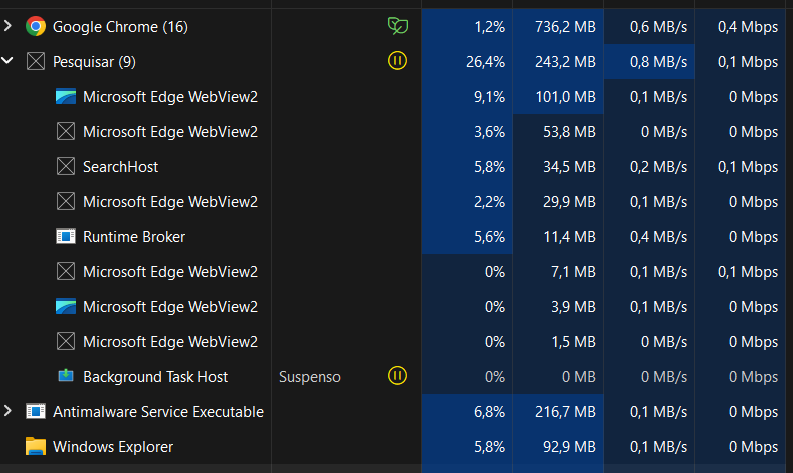This screenshot has width=793, height=473.
Task: Click the icon of the WebView2 process using 53,8 MB
Action: (x=66, y=132)
